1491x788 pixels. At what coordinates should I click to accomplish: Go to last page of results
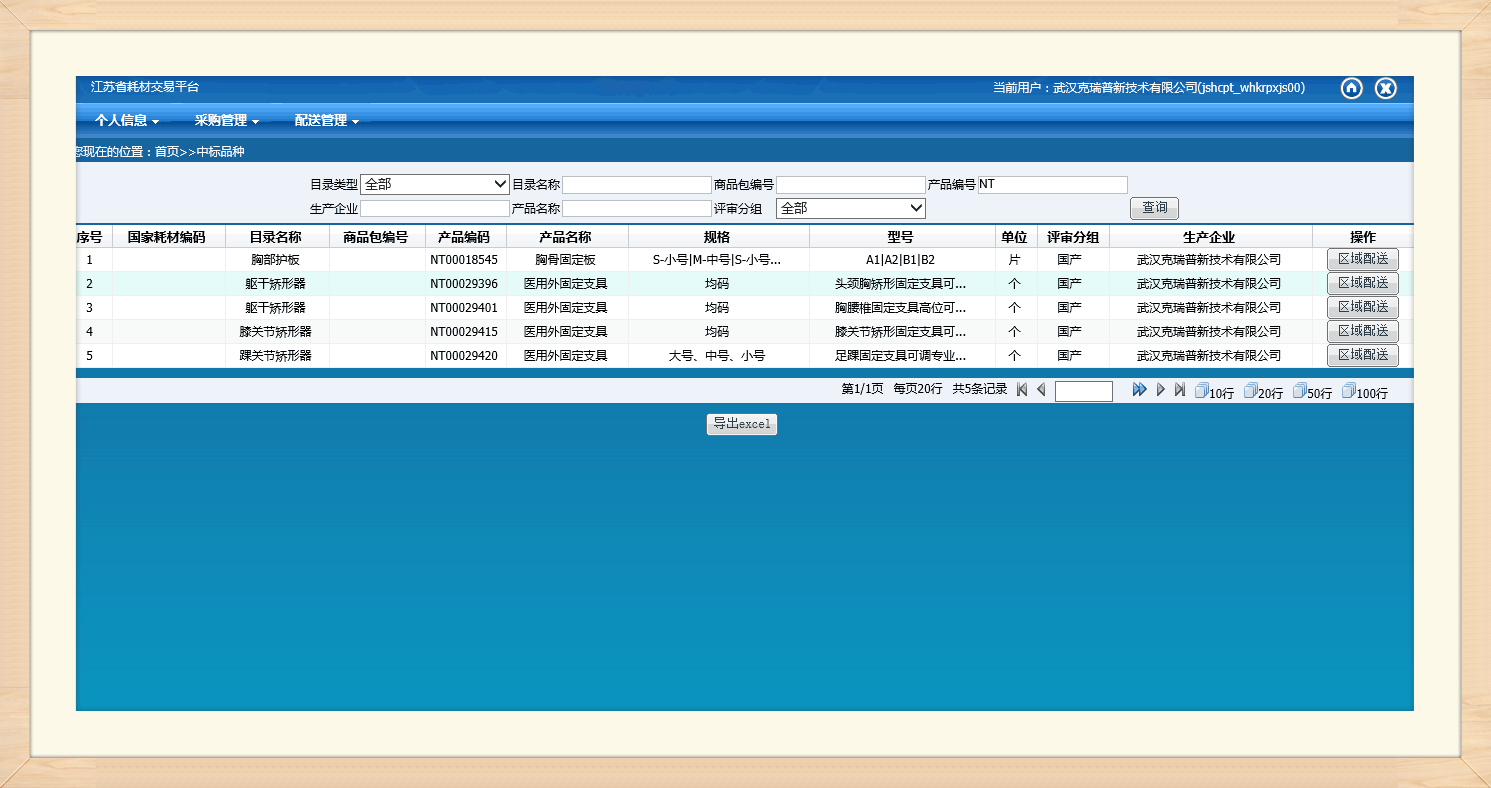1180,390
